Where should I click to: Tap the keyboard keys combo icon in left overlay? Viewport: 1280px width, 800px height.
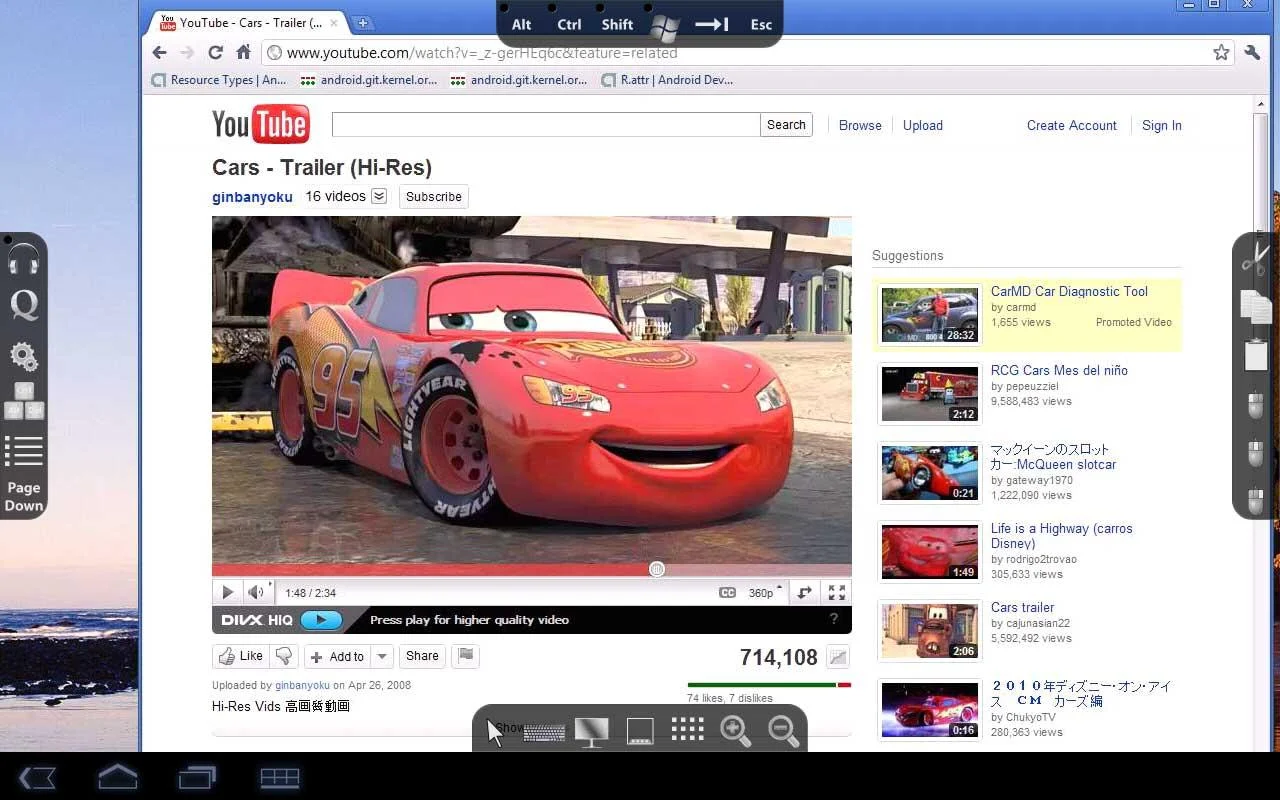(24, 401)
